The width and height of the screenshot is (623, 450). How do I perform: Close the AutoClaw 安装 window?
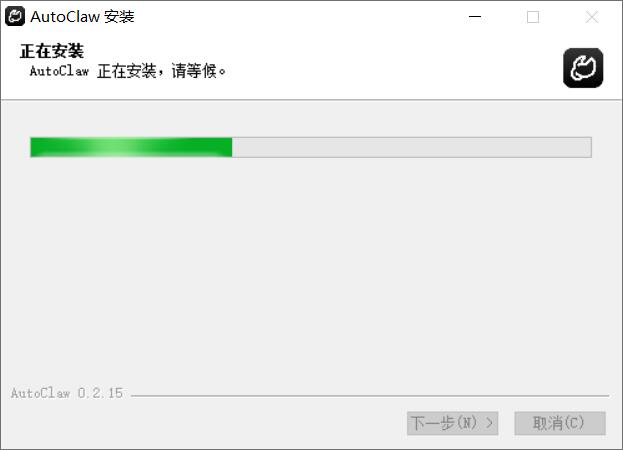(592, 17)
